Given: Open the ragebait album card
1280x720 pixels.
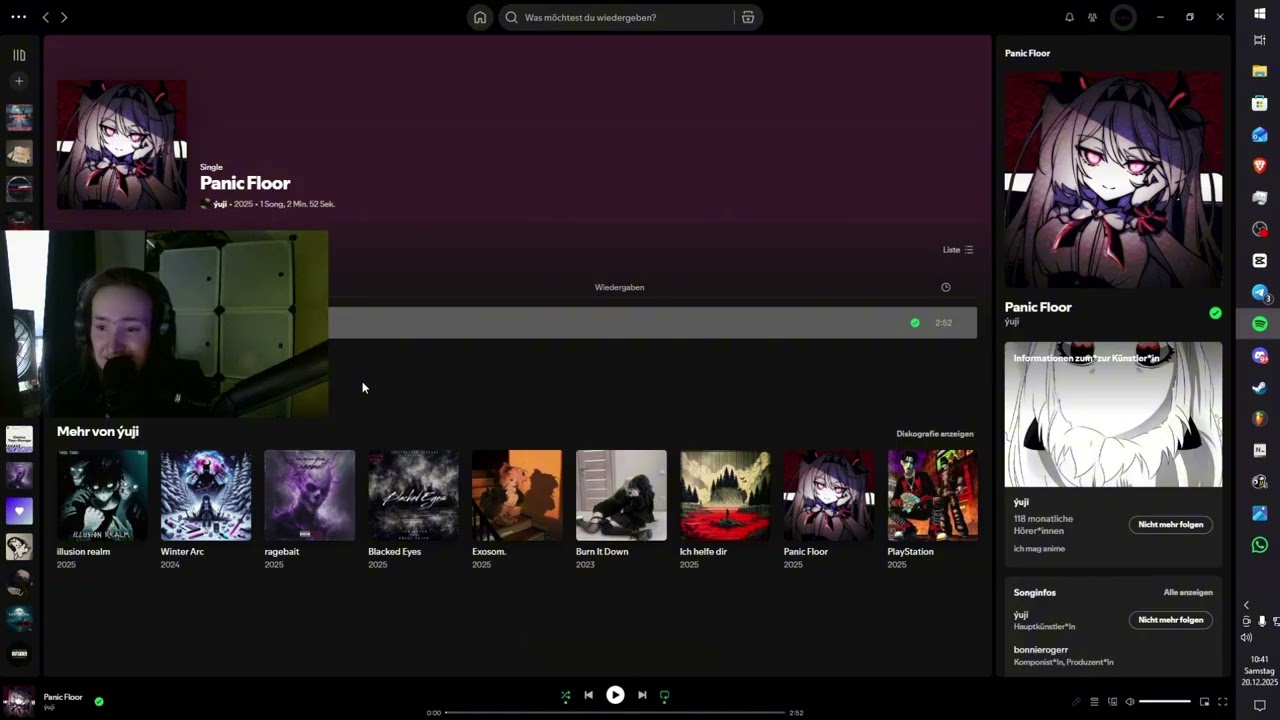Looking at the screenshot, I should tap(309, 510).
